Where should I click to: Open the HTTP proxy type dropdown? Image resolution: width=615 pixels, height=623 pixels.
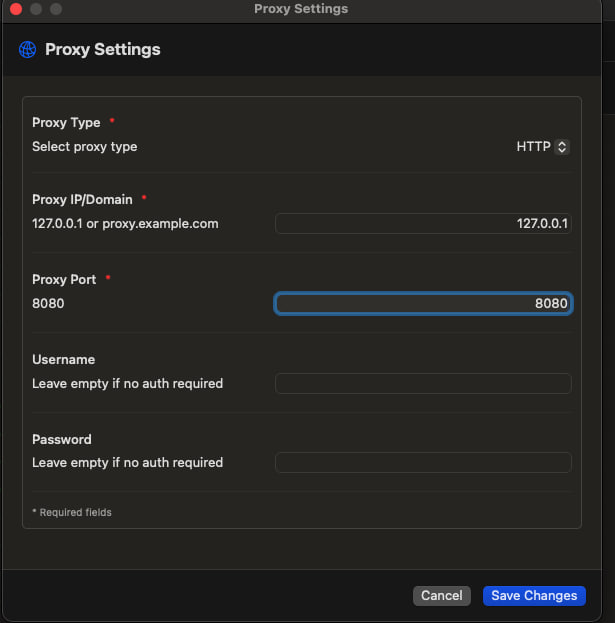tap(541, 146)
